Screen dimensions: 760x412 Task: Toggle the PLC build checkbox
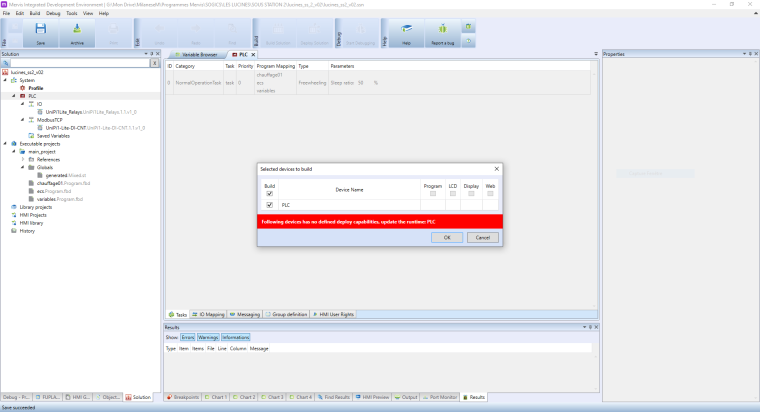(269, 204)
